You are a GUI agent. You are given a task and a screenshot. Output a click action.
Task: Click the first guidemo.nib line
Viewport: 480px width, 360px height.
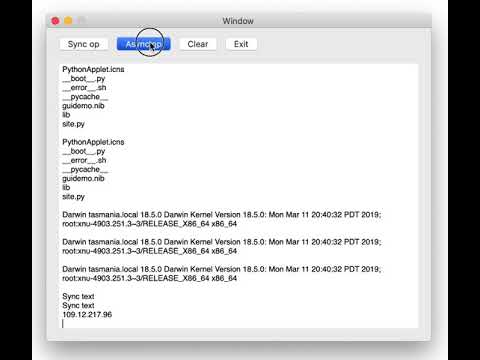pos(83,106)
